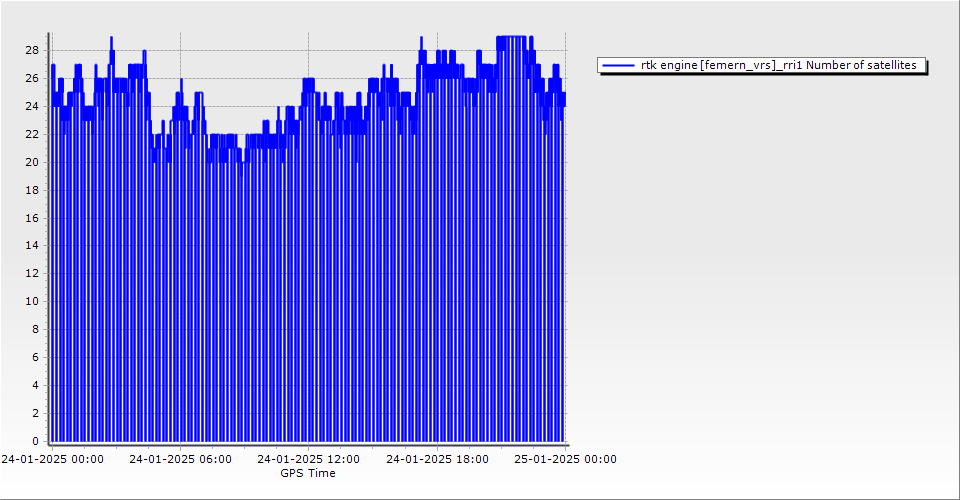Image resolution: width=960 pixels, height=500 pixels.
Task: Select the 24-01-2025 18:00 x-axis label
Action: point(437,460)
